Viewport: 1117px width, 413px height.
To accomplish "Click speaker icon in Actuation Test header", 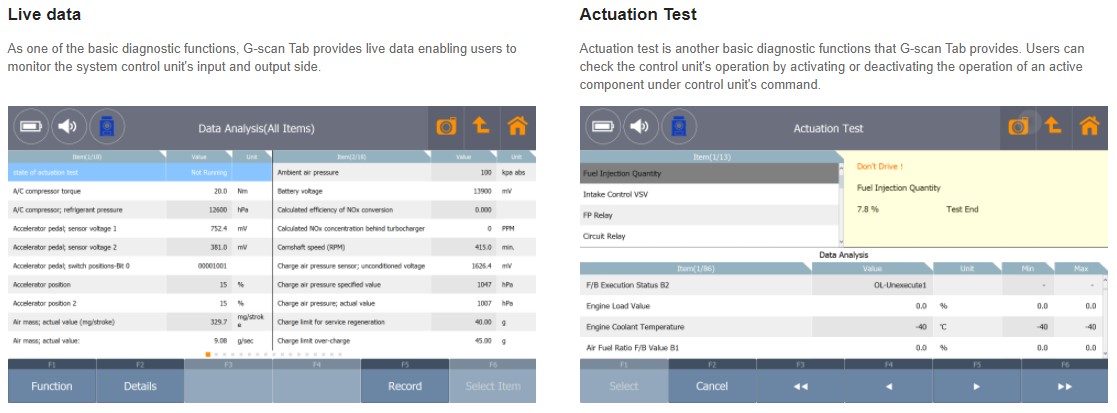I will tap(640, 127).
